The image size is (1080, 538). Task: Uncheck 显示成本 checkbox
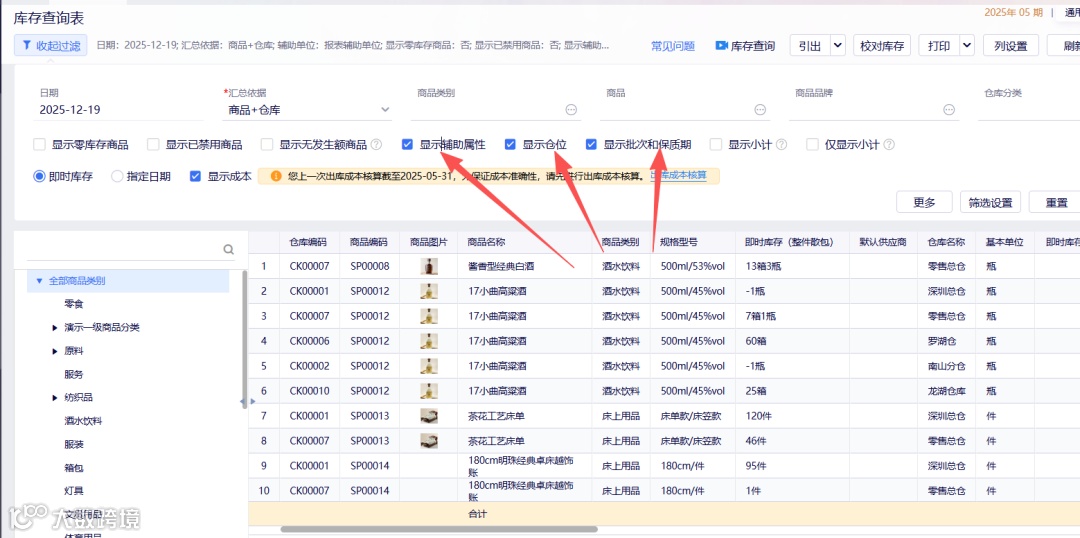196,176
